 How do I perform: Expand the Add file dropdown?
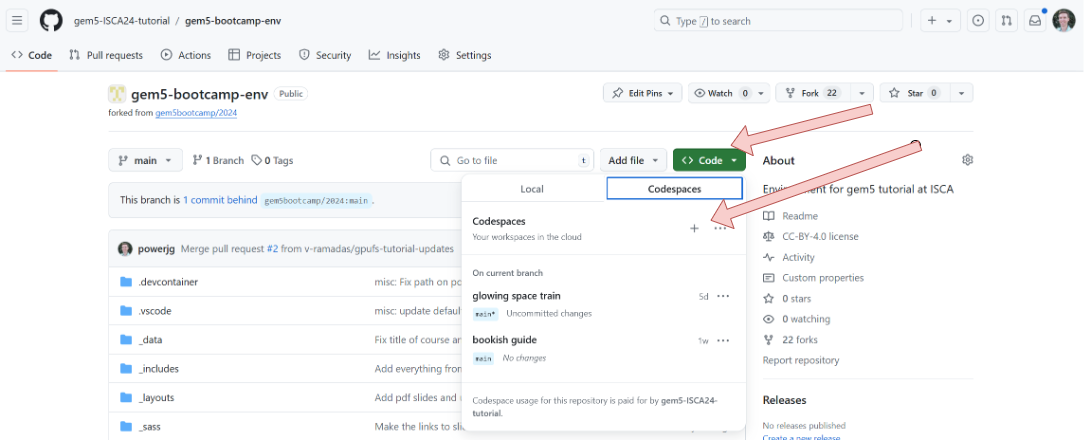point(634,160)
